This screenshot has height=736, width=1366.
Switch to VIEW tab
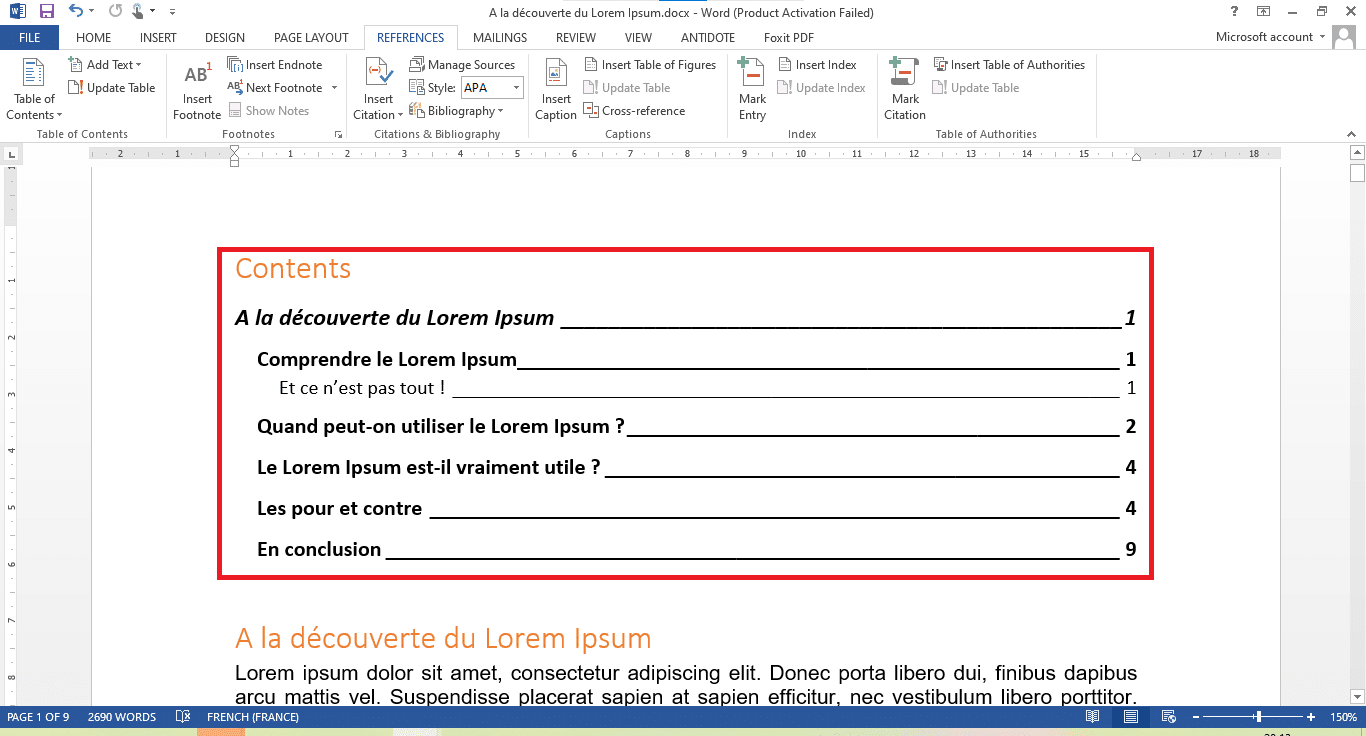pos(638,38)
